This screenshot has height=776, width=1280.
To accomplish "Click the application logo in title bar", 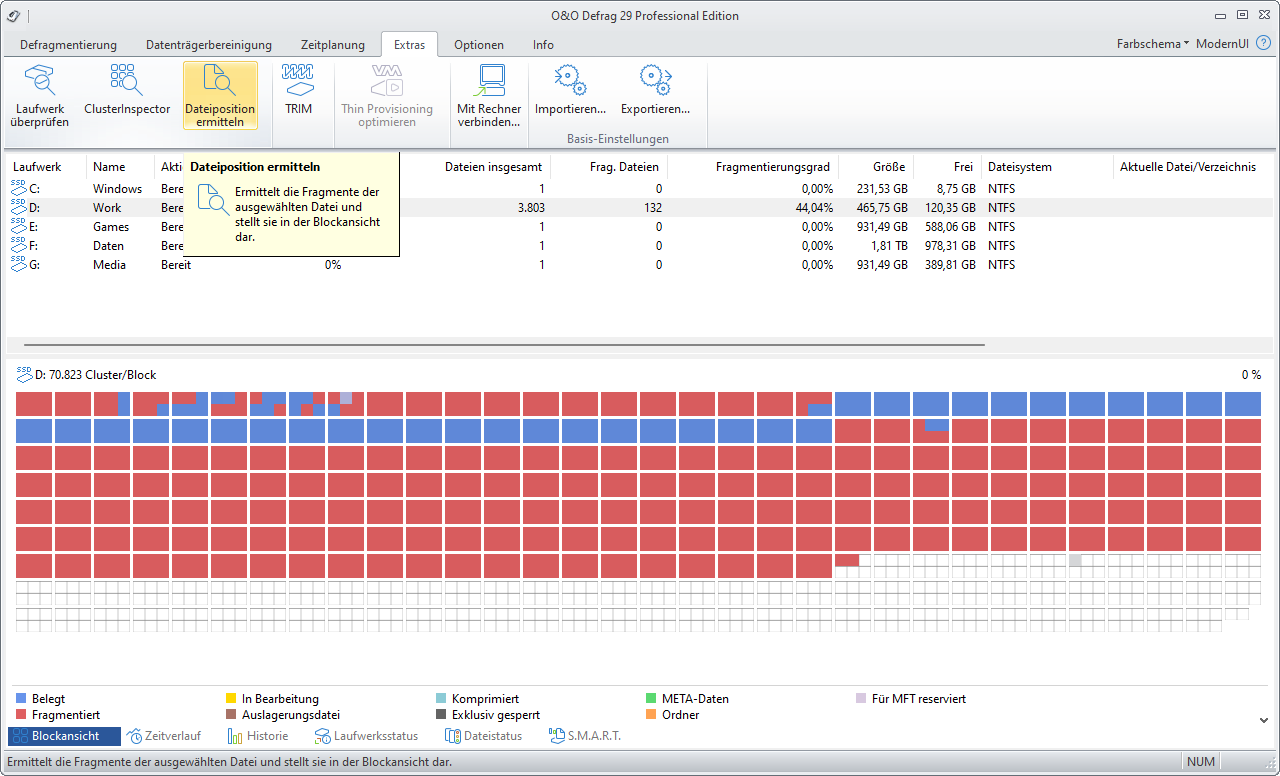I will coord(13,14).
